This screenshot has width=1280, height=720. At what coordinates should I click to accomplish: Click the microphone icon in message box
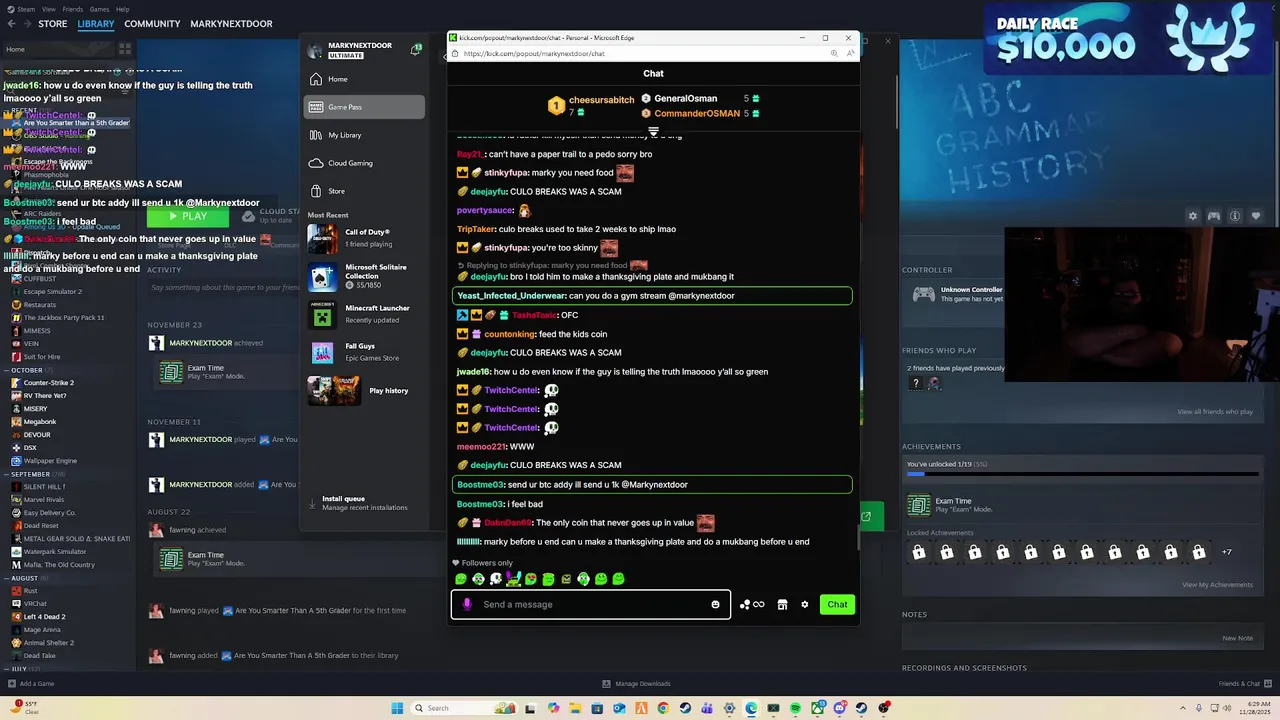click(x=467, y=604)
